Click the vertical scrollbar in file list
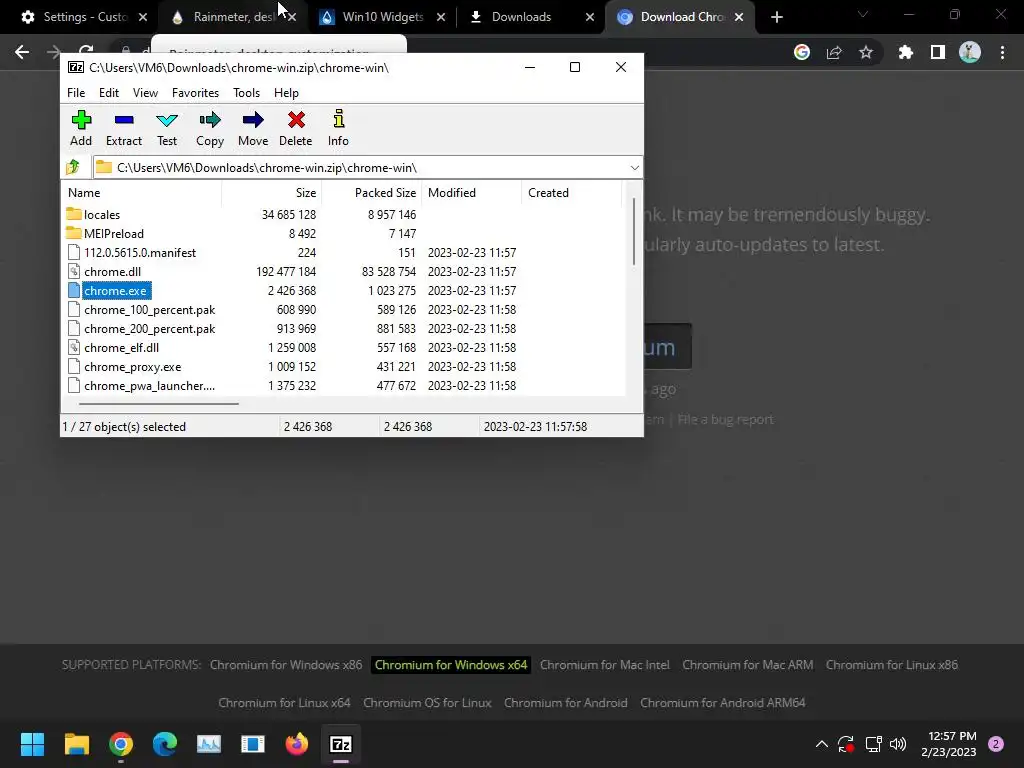This screenshot has height=768, width=1024. point(633,232)
